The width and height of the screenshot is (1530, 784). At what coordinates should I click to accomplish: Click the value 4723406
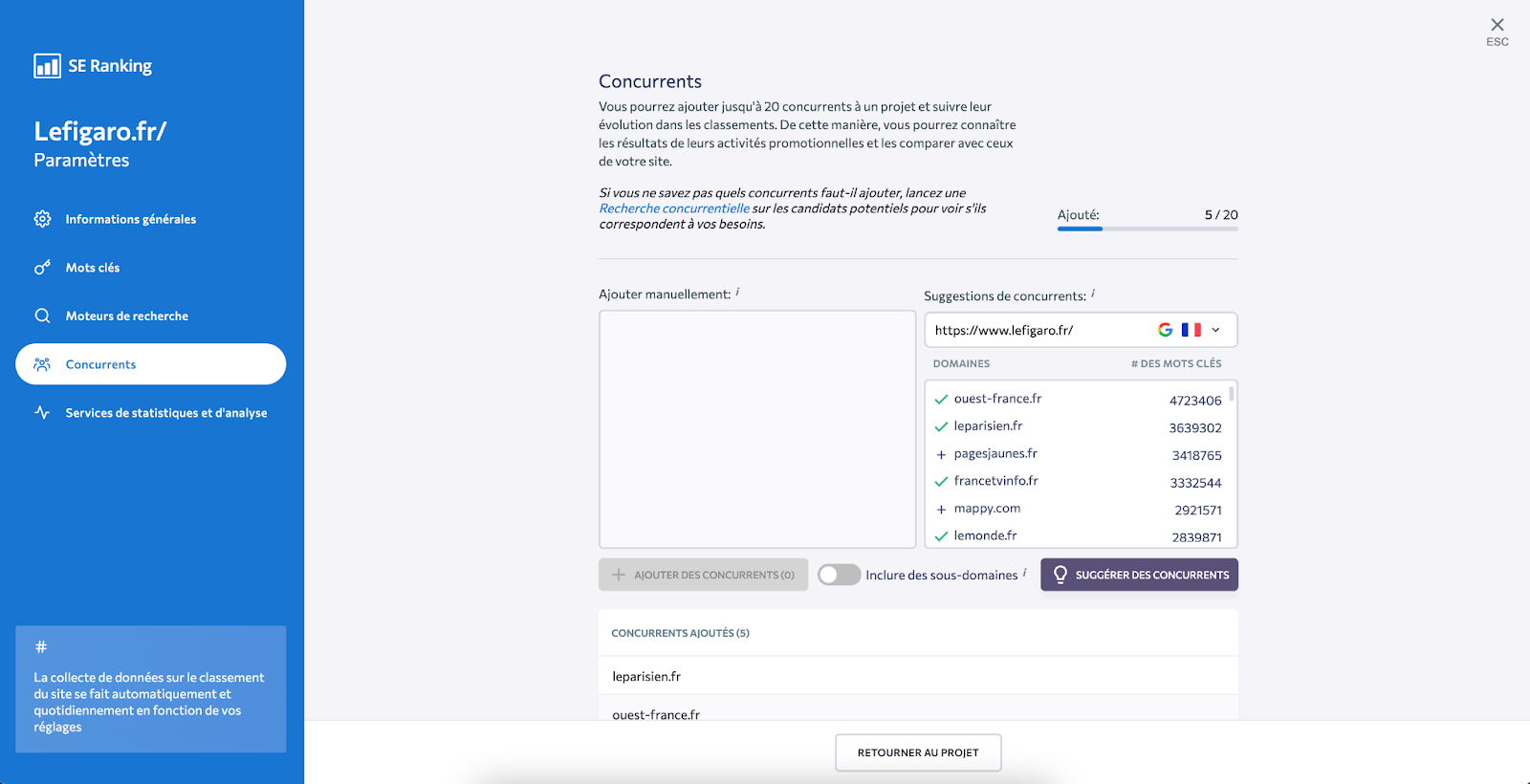1195,401
